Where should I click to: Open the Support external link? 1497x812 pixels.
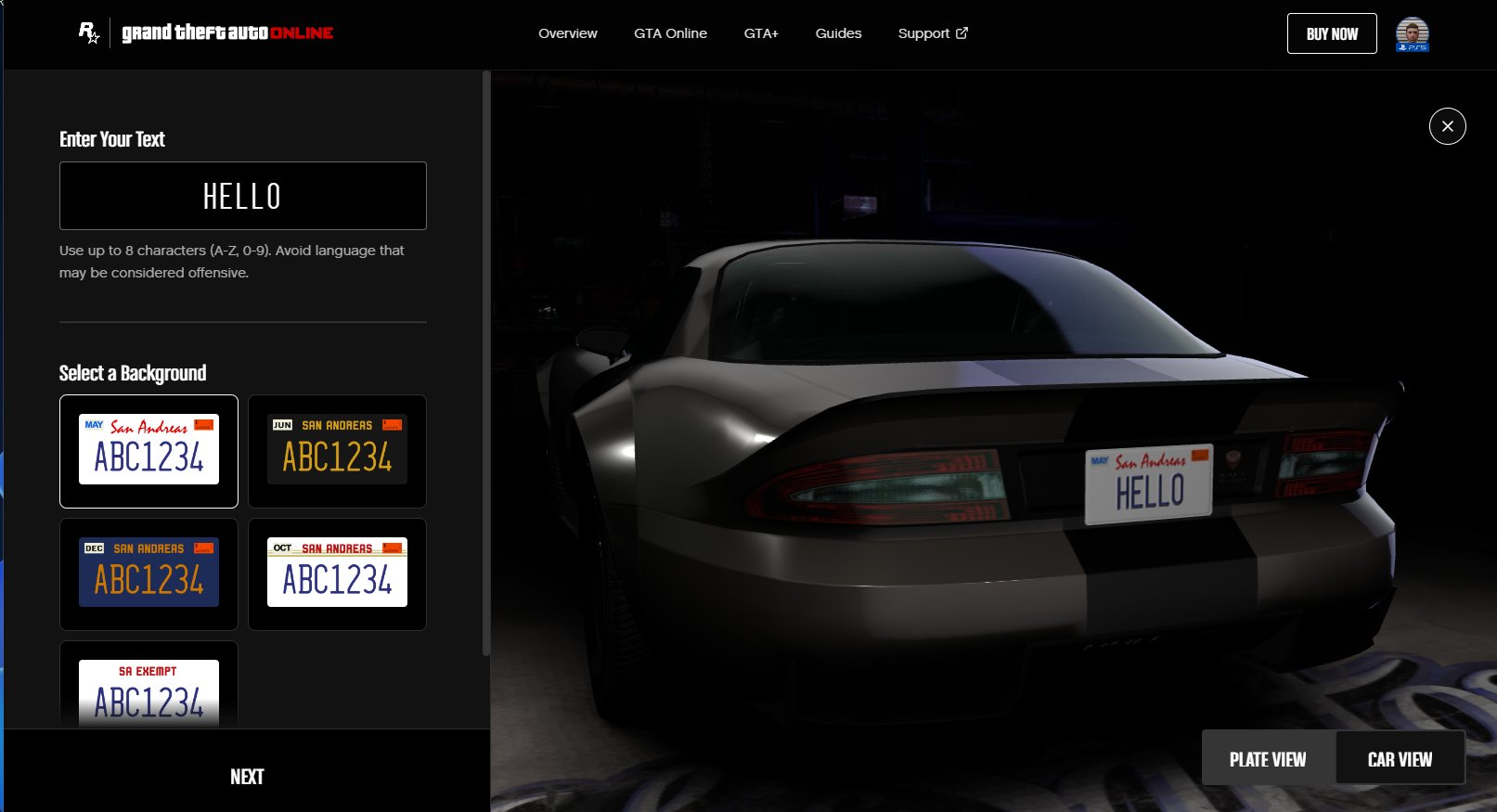pyautogui.click(x=933, y=33)
